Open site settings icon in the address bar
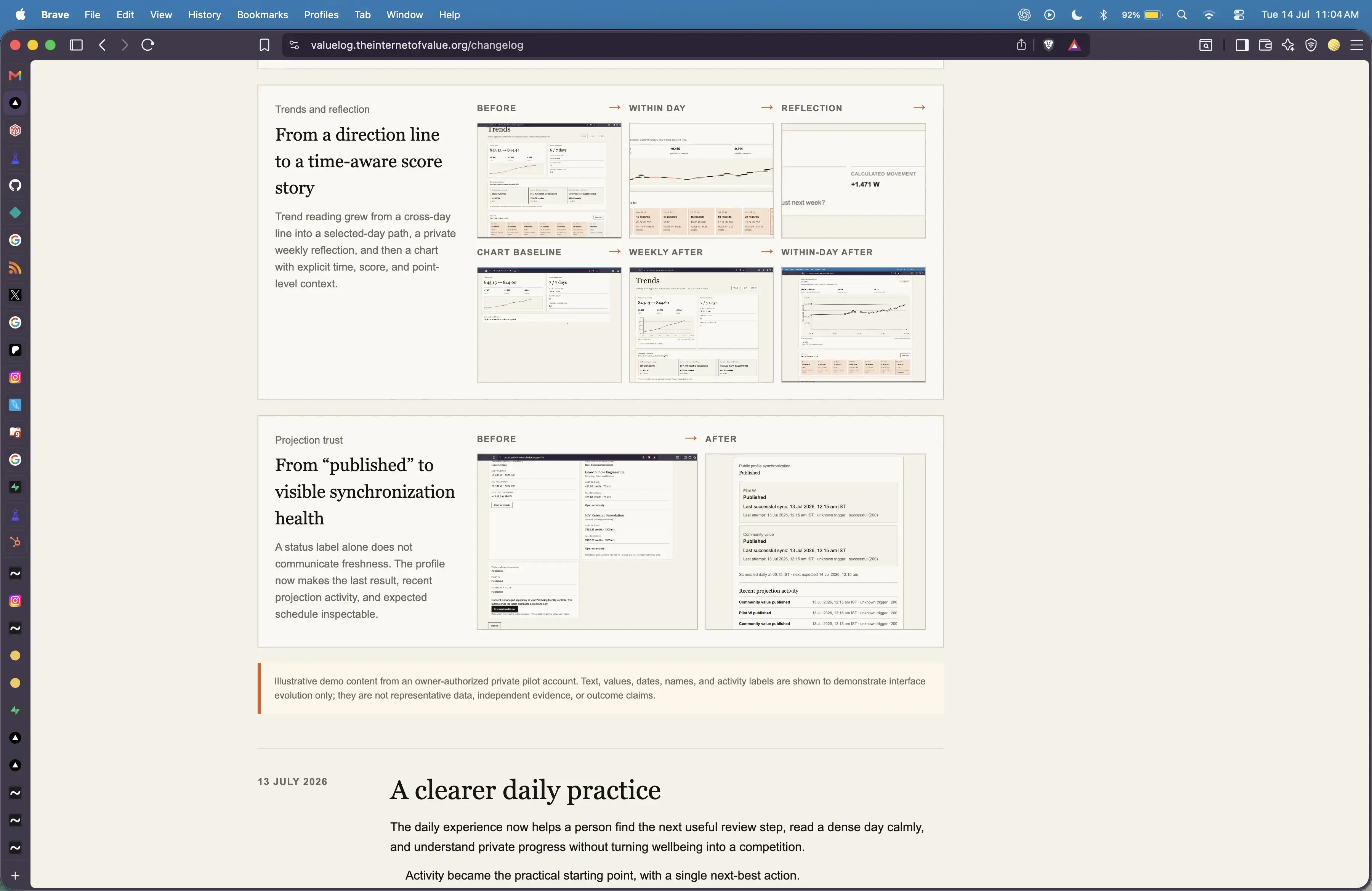This screenshot has height=891, width=1372. pos(294,45)
